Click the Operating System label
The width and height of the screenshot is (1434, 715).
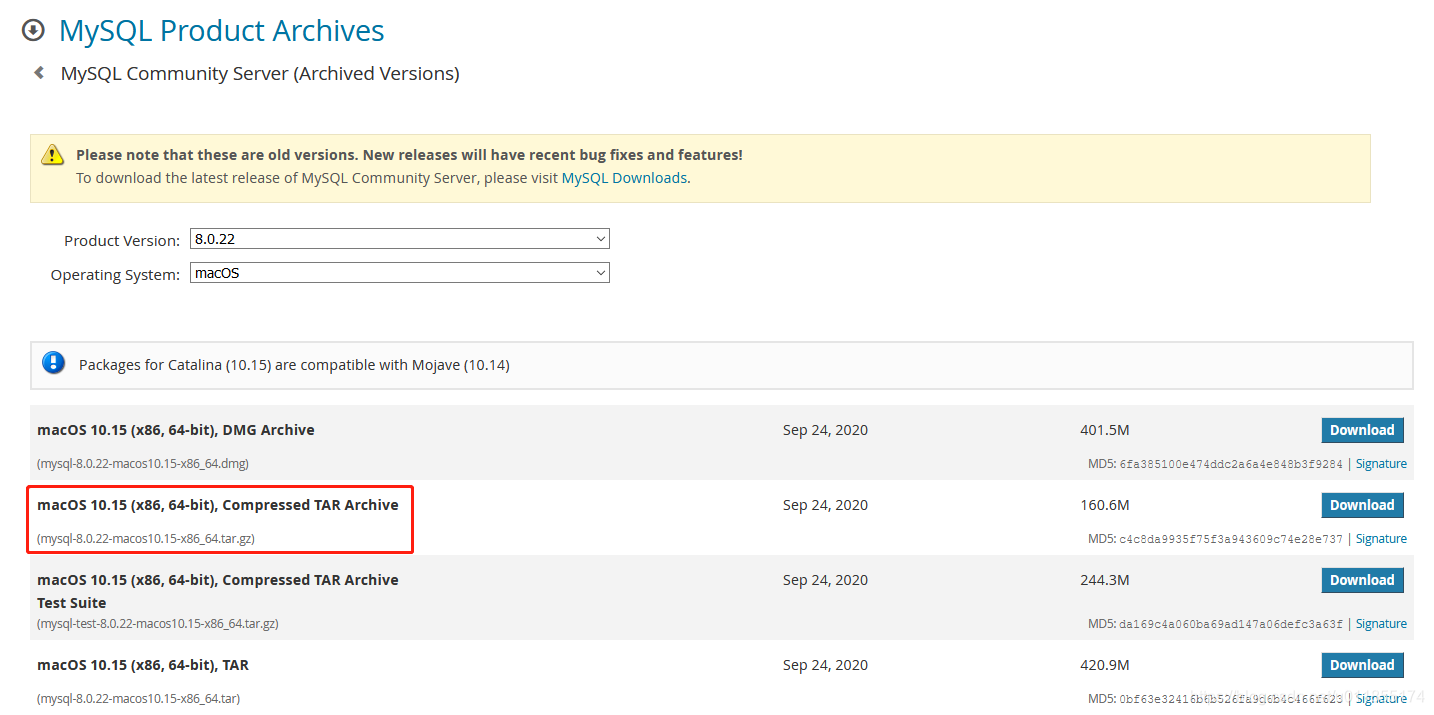point(116,275)
